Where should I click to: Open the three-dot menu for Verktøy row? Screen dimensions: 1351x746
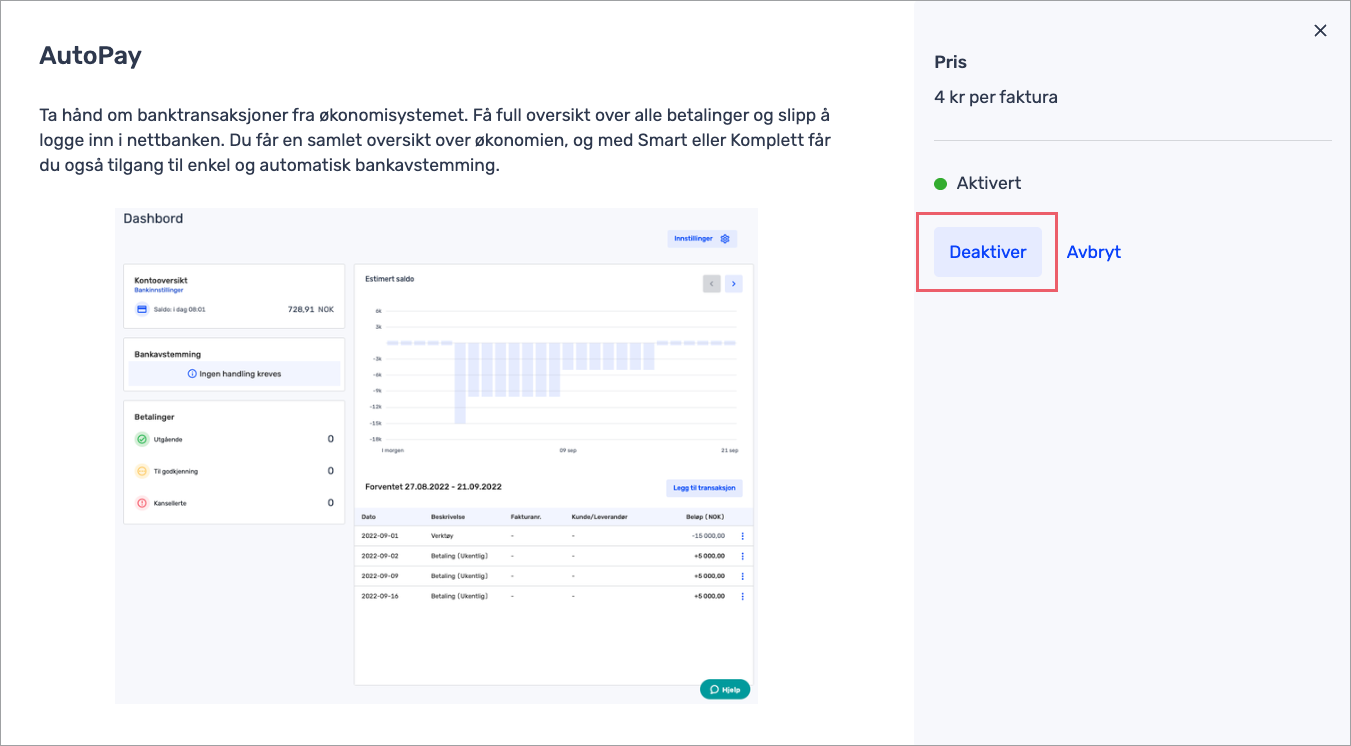pos(742,536)
